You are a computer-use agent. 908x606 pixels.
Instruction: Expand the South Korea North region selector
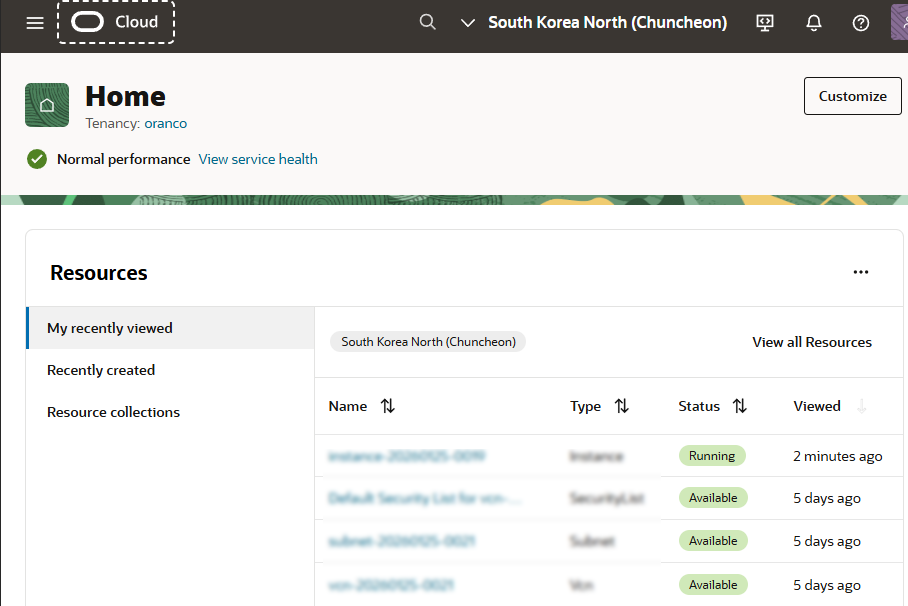point(594,22)
